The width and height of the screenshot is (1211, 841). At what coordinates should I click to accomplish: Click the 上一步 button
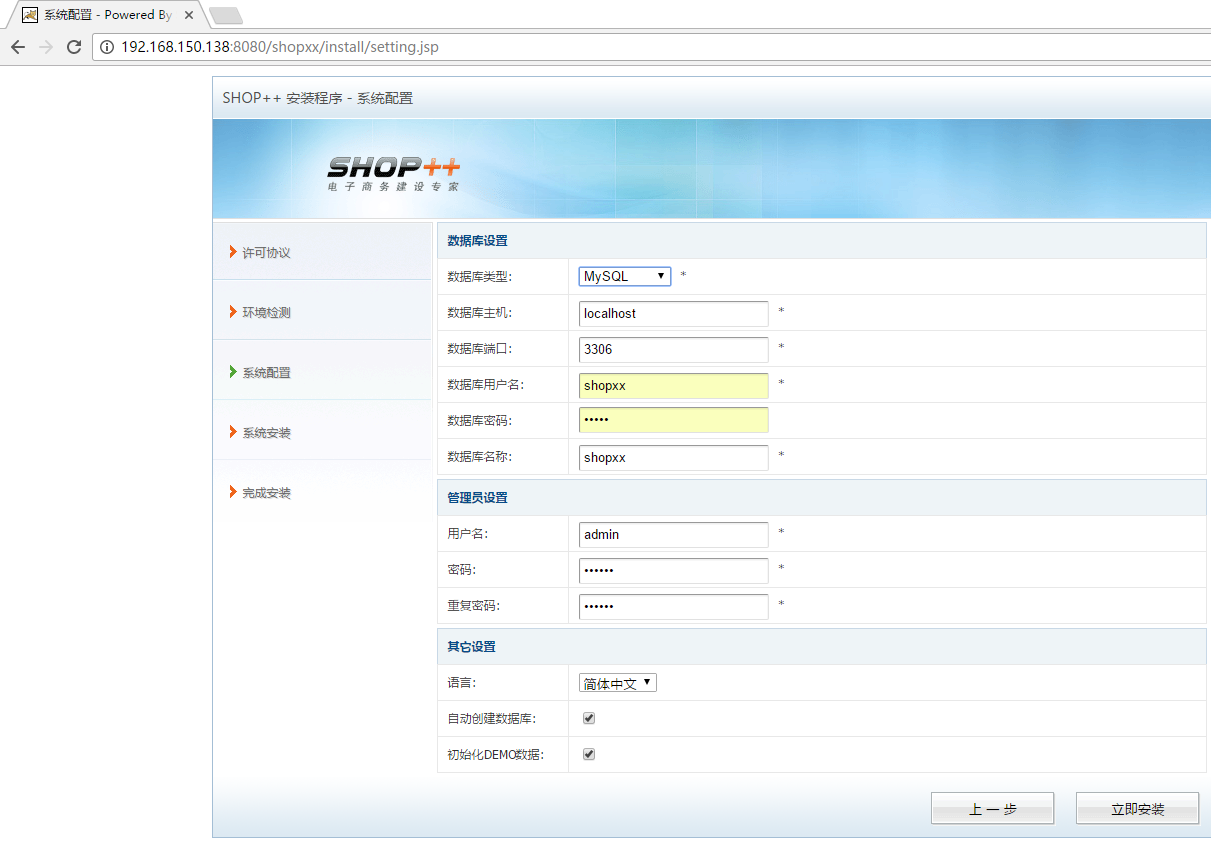coord(992,808)
